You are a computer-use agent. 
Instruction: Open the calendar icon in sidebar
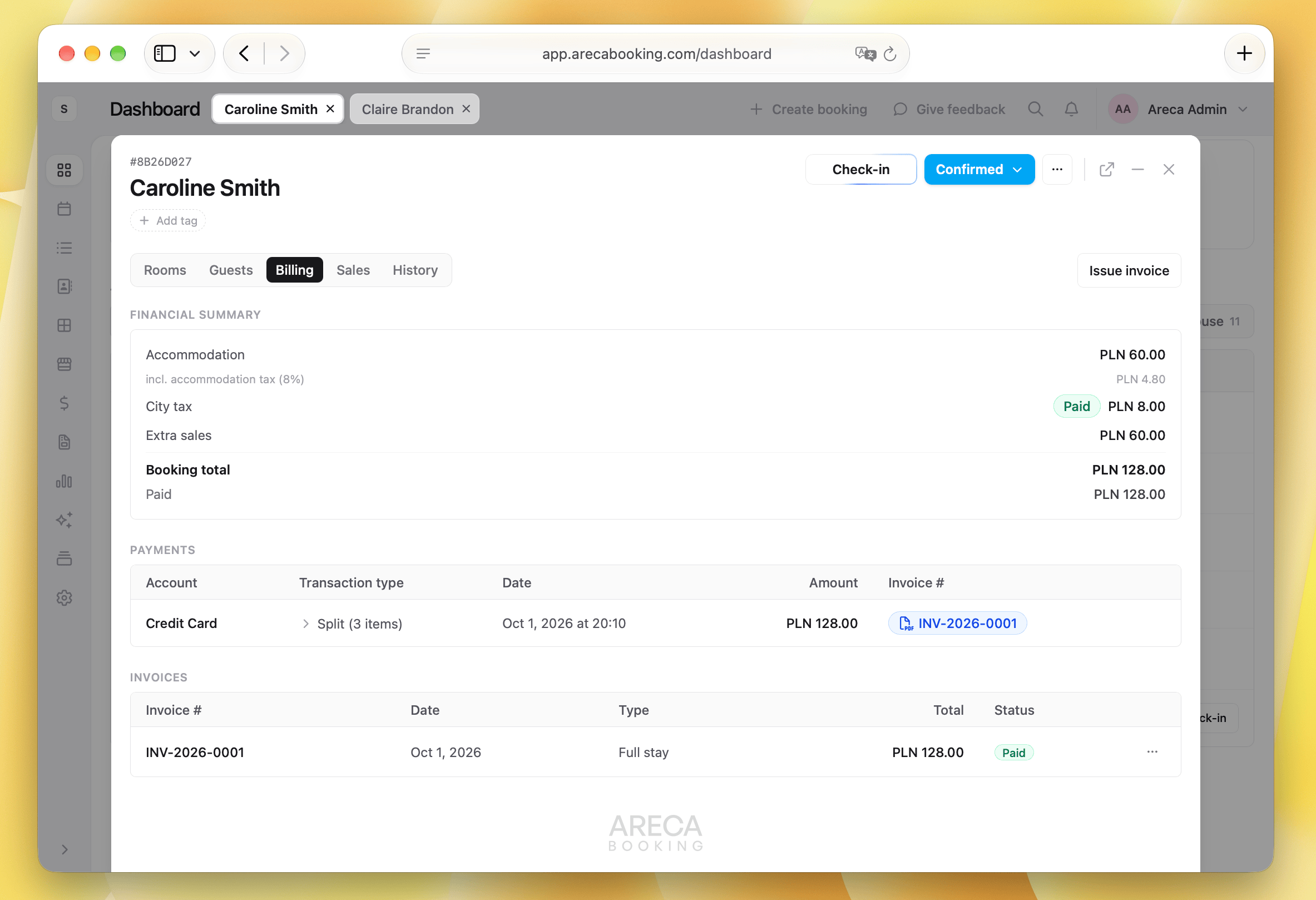click(64, 209)
